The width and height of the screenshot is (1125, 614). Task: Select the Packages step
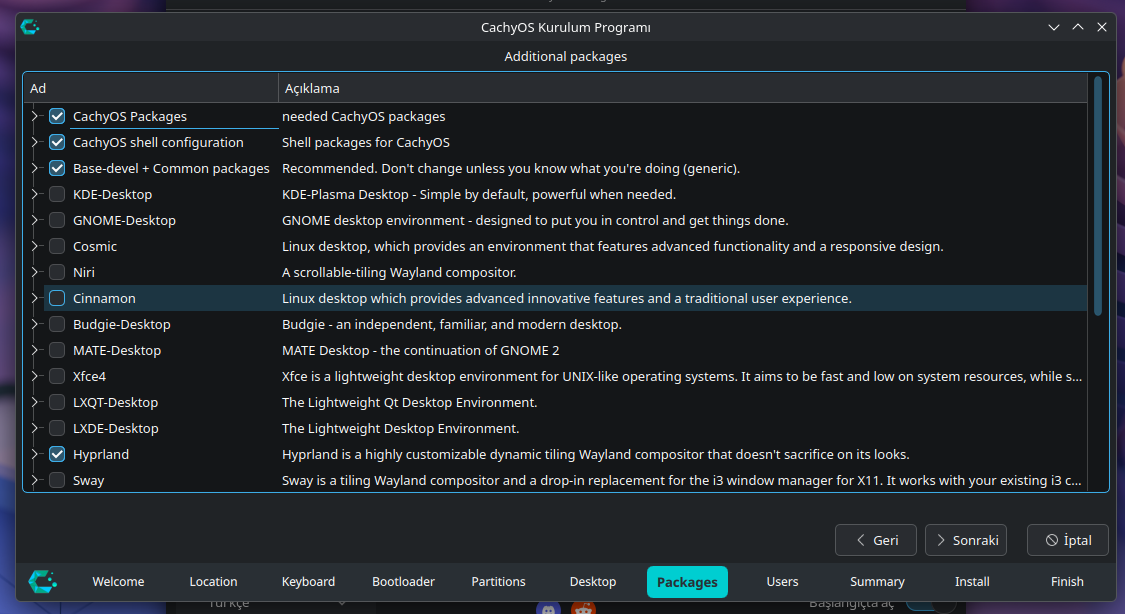tap(687, 582)
